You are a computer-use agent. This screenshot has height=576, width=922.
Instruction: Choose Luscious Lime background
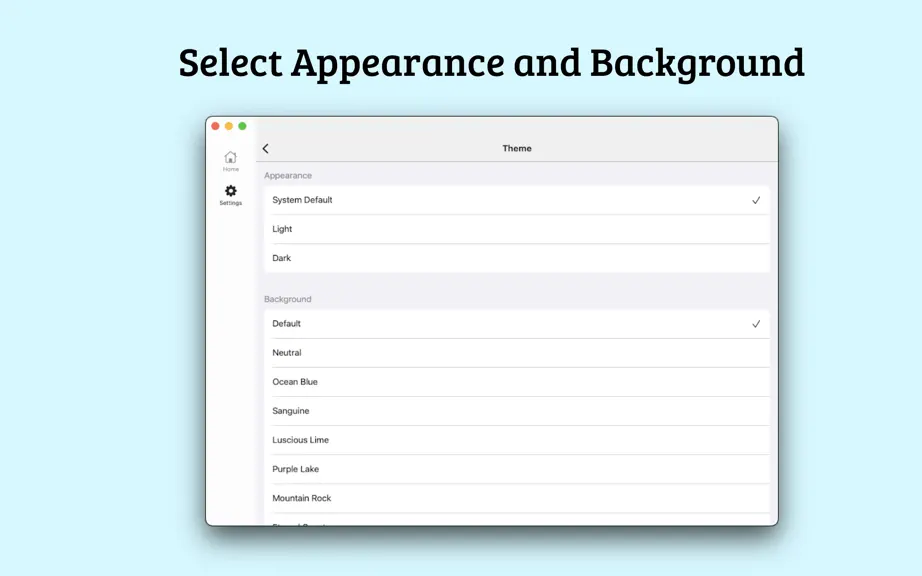517,440
